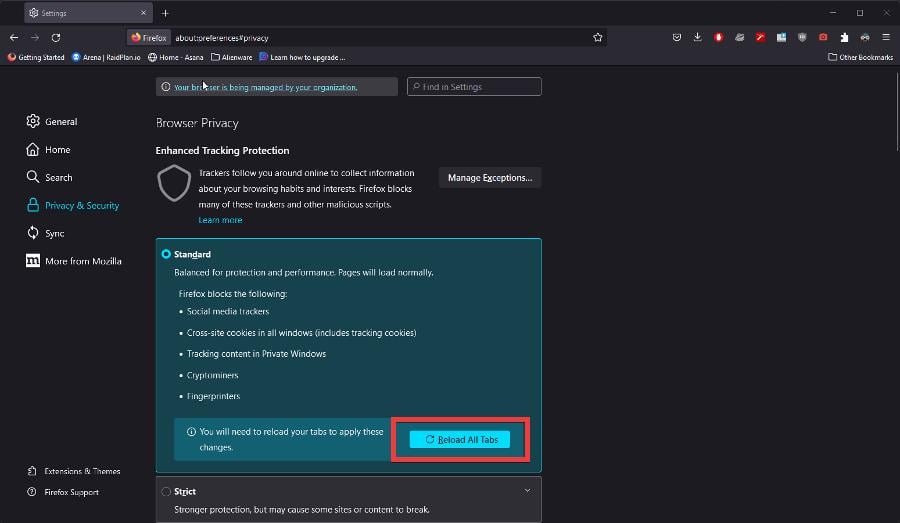The image size is (900, 523).
Task: Open Firefox Support link
Action: click(63, 492)
